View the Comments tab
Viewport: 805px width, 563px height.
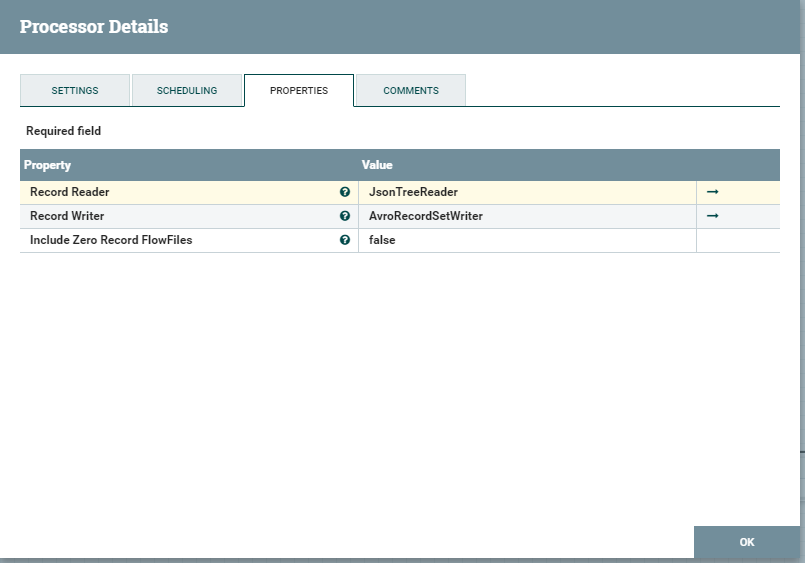[411, 90]
